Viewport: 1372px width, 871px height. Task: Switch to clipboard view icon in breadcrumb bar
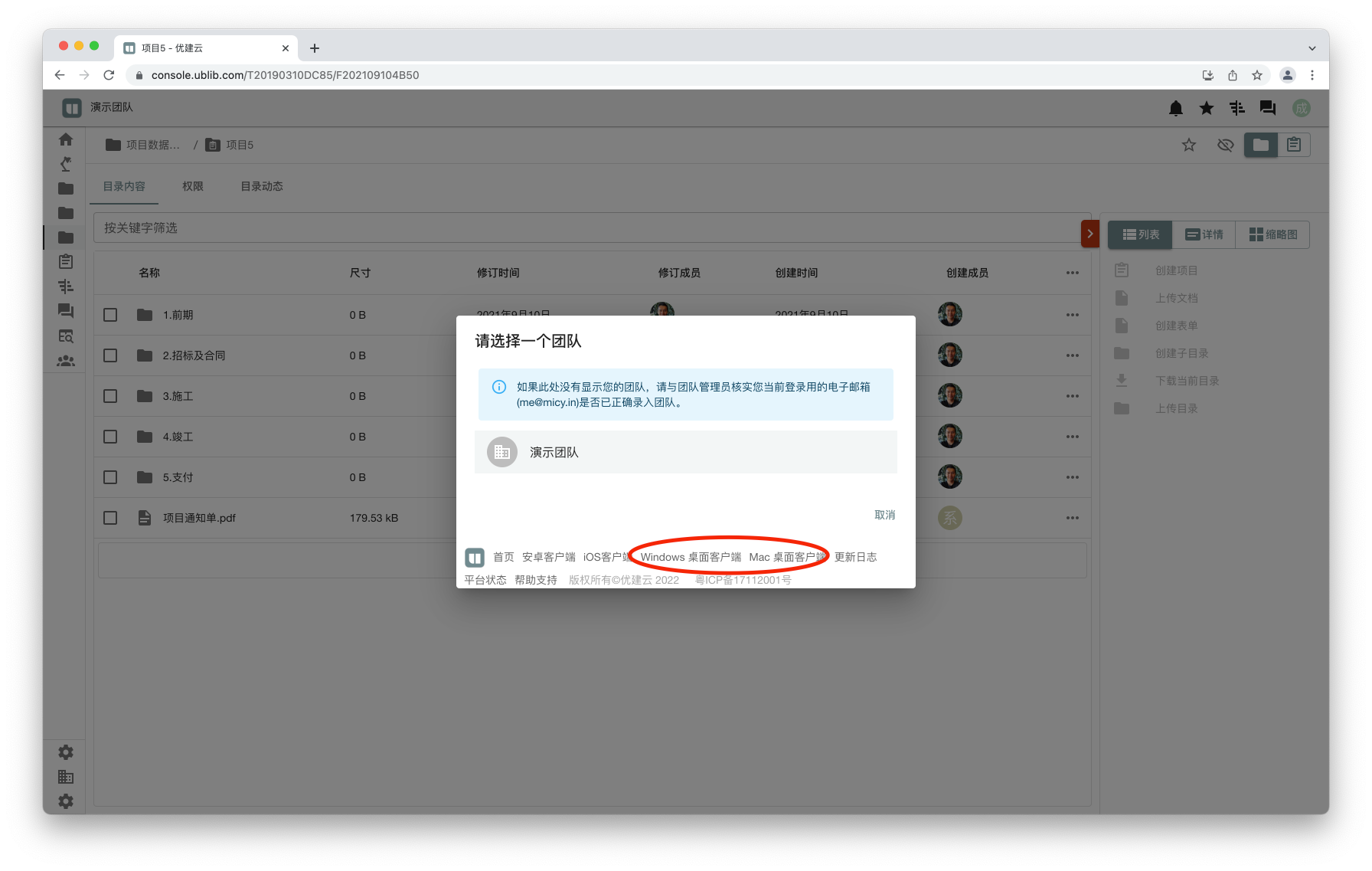tap(1294, 145)
